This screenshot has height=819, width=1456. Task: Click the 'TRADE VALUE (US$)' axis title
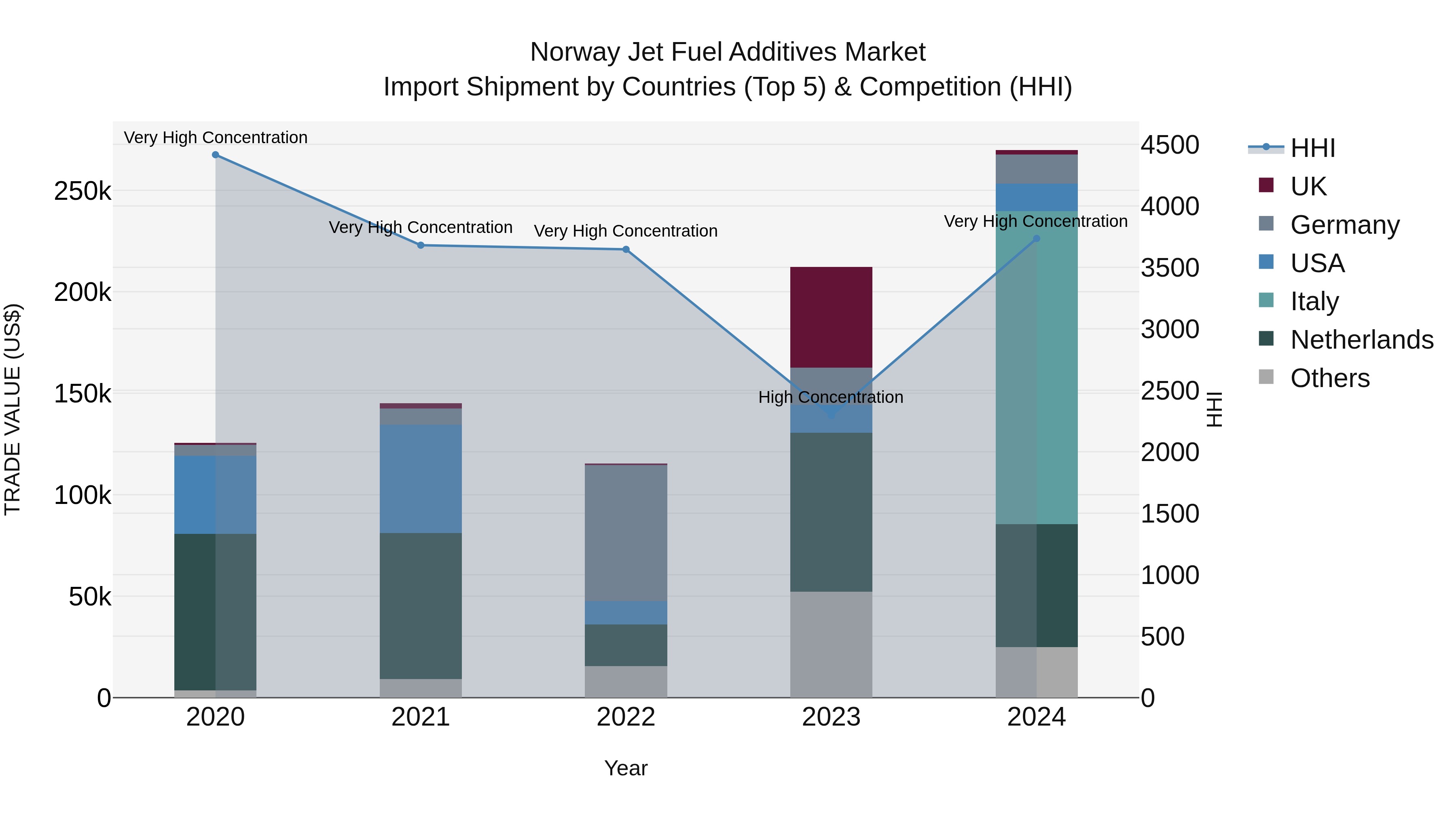(13, 409)
